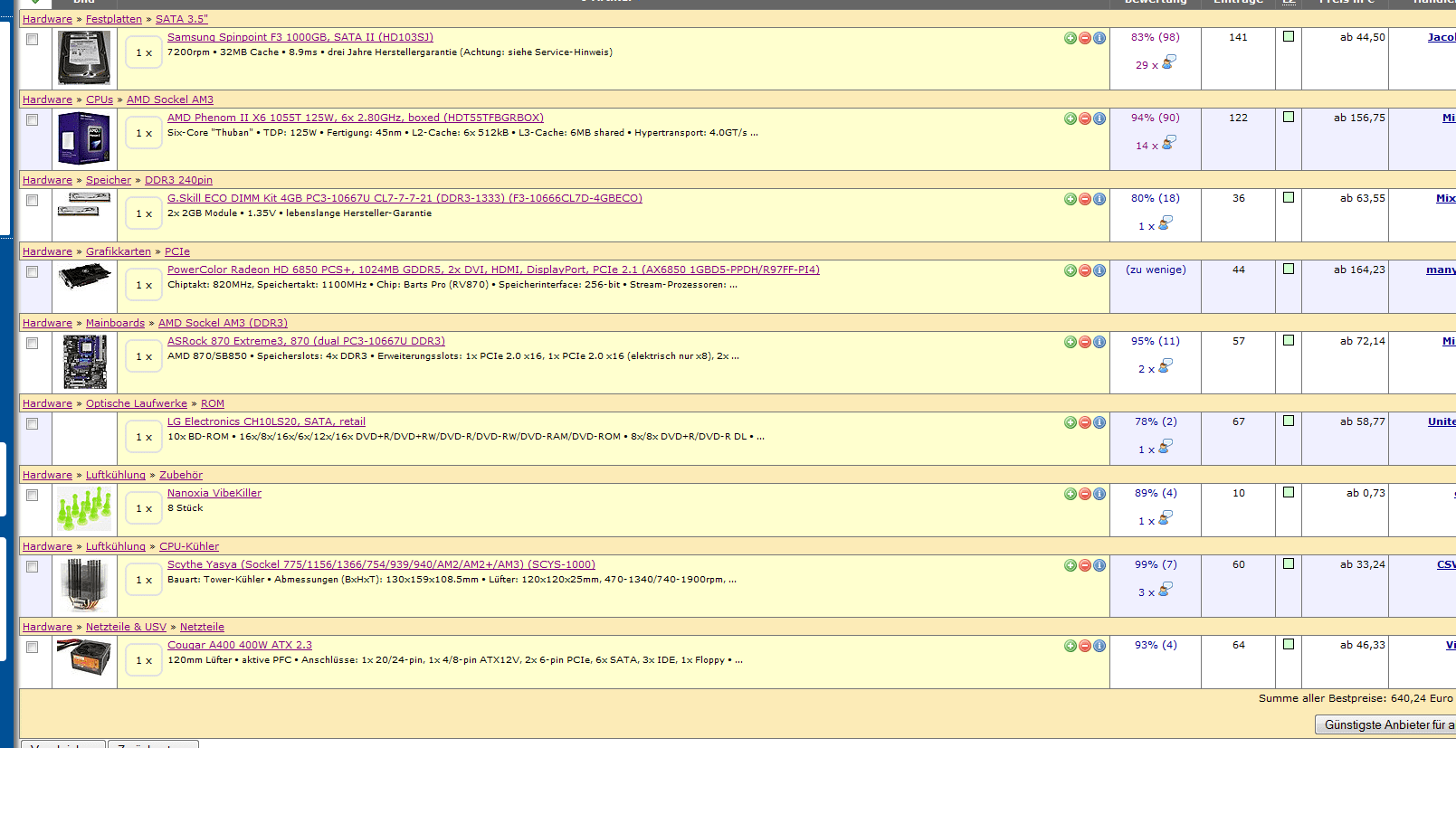Tick the selection checkbox left of the PowerColor Radeon image
1456x814 pixels.
point(33,272)
